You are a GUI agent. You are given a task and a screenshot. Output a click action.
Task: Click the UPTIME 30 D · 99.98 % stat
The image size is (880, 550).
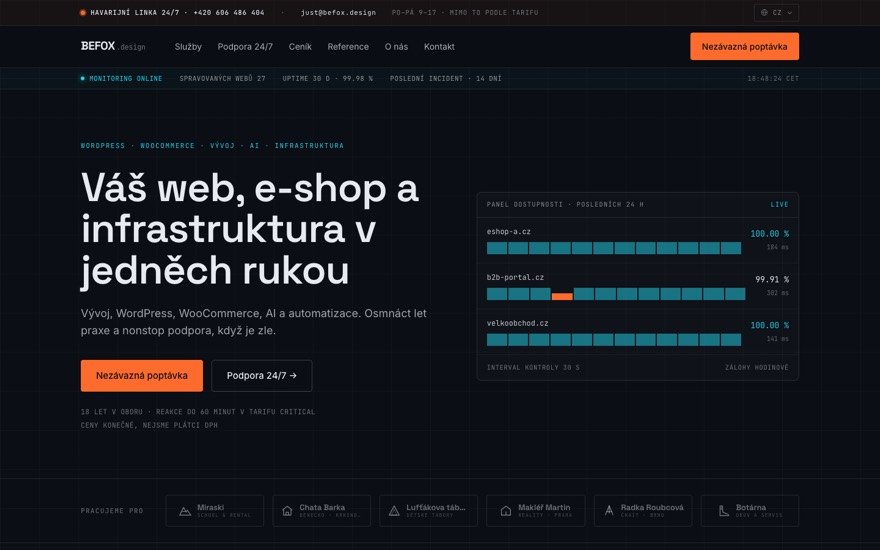[328, 79]
